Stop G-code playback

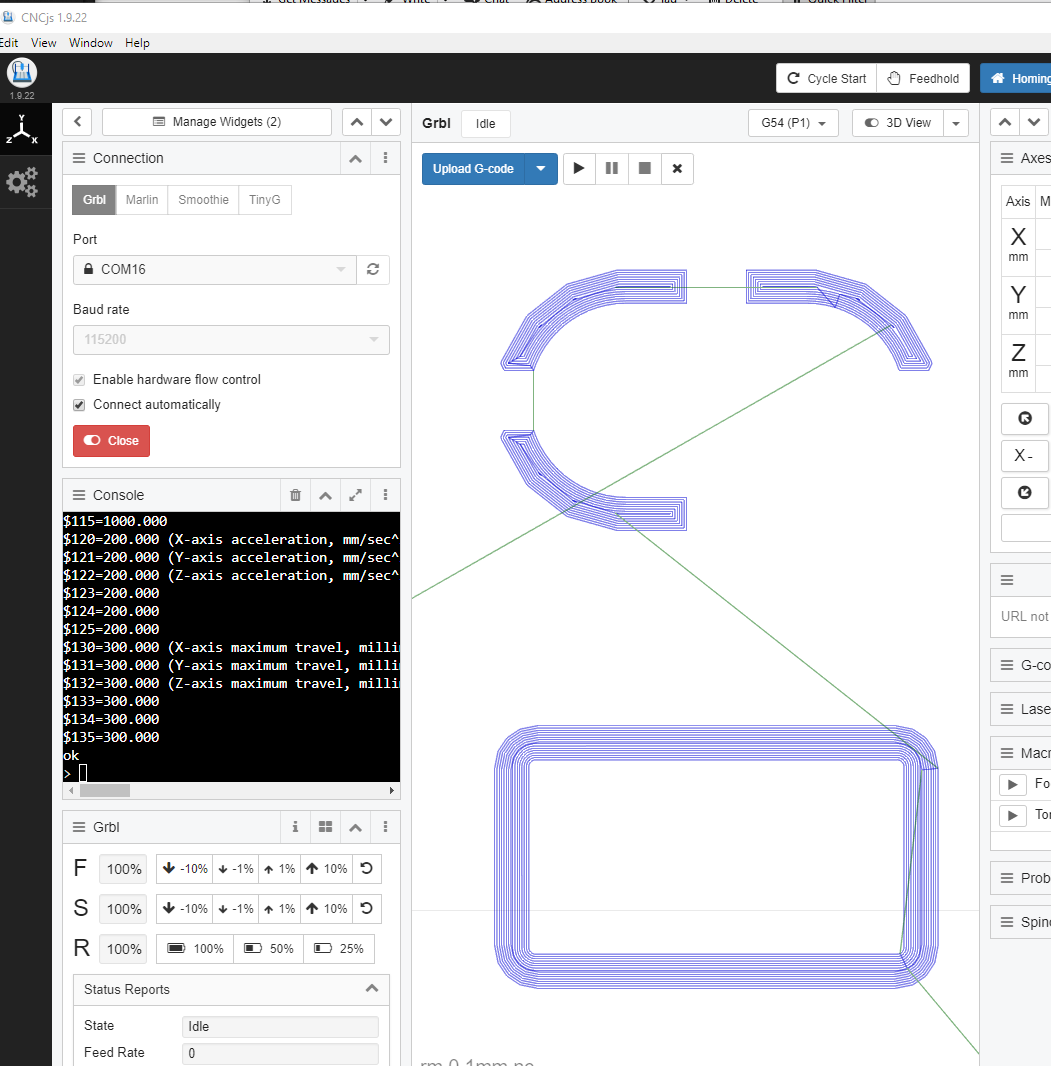coord(644,169)
